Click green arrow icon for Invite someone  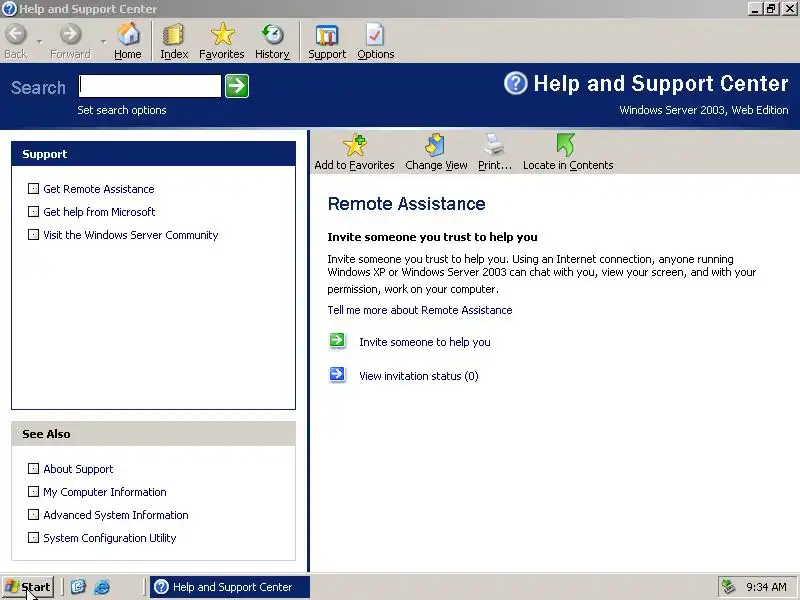pyautogui.click(x=337, y=340)
